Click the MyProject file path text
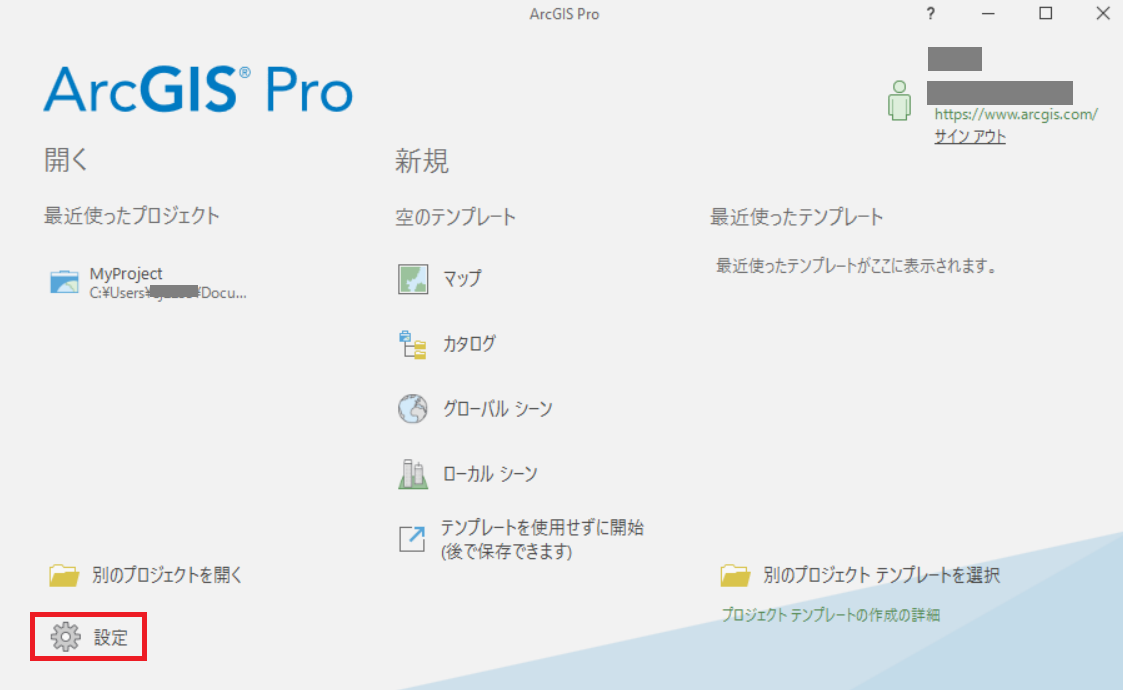 pyautogui.click(x=168, y=293)
